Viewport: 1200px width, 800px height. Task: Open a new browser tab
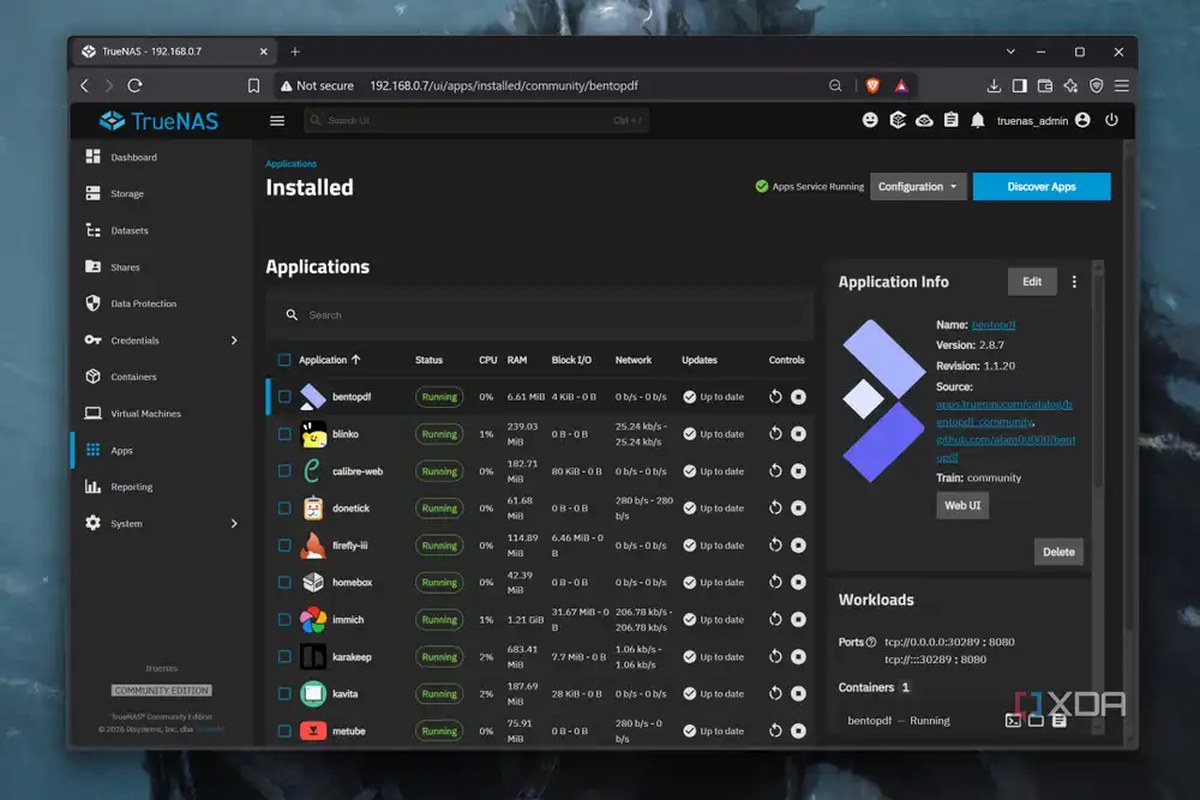tap(295, 52)
